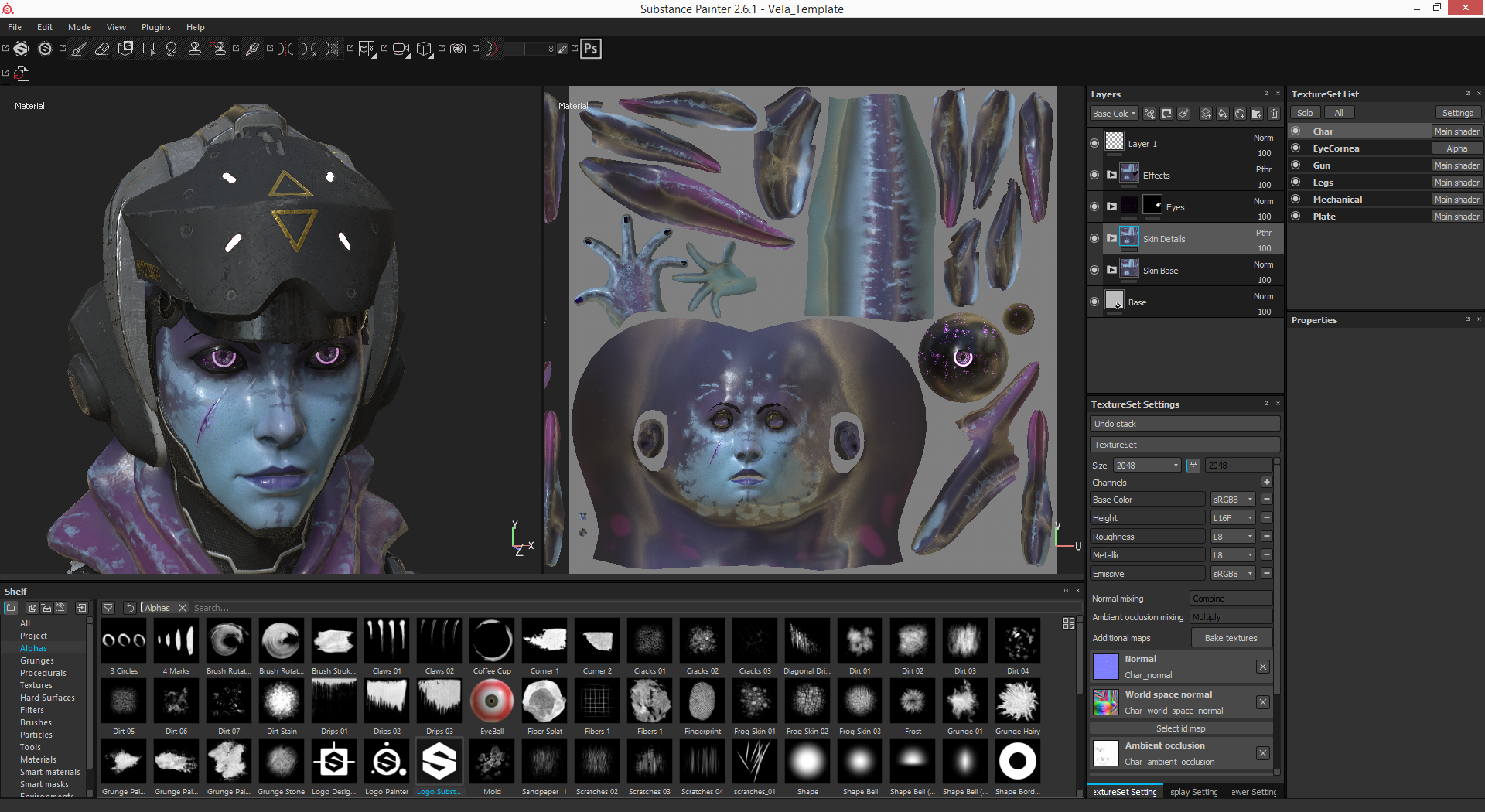This screenshot has width=1485, height=812.
Task: Remove the Alphas filter tag
Action: click(183, 608)
